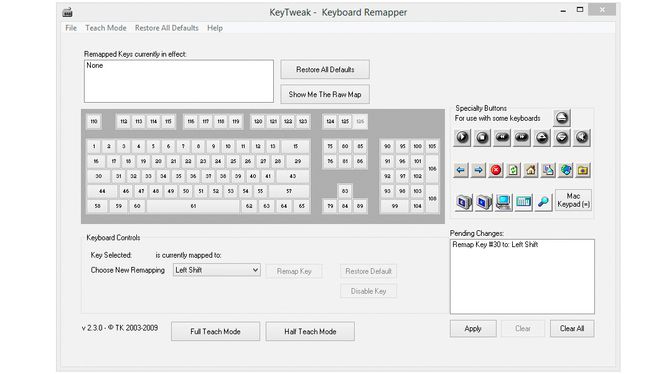Select the Volume Up arrow media button
Screen dimensions: 664x374
tap(542, 137)
